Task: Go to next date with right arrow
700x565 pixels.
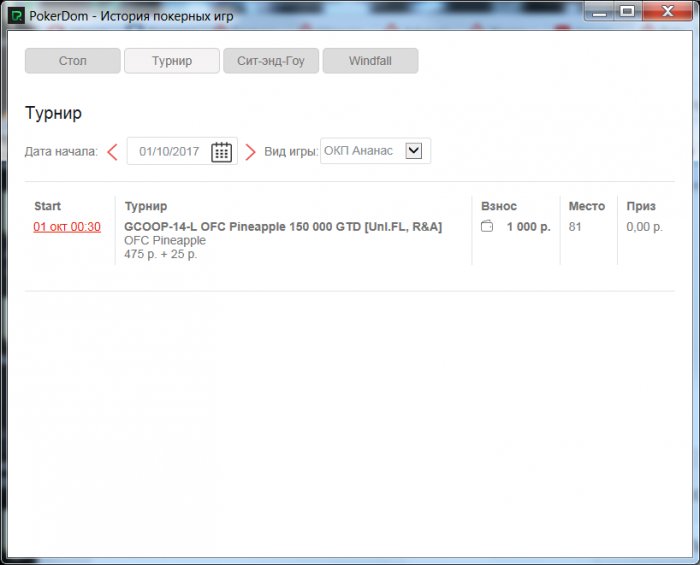Action: click(250, 152)
